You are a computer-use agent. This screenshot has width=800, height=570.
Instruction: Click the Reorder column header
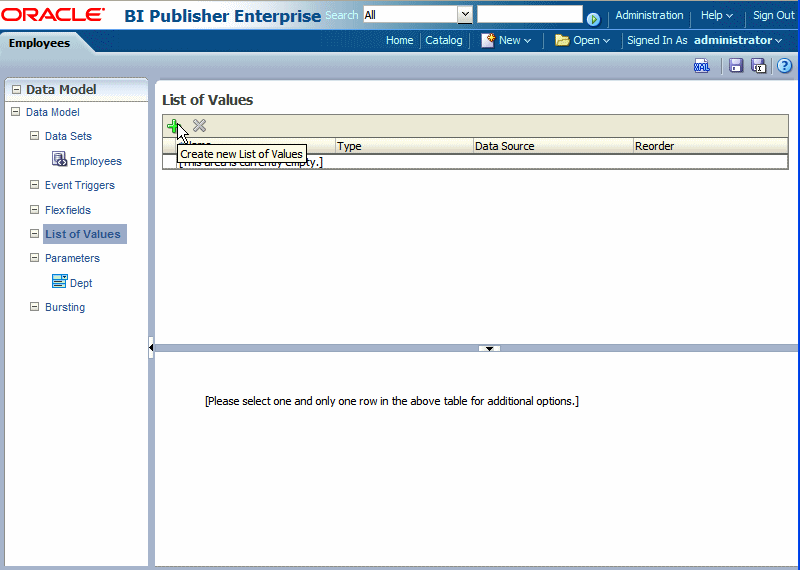(711, 146)
